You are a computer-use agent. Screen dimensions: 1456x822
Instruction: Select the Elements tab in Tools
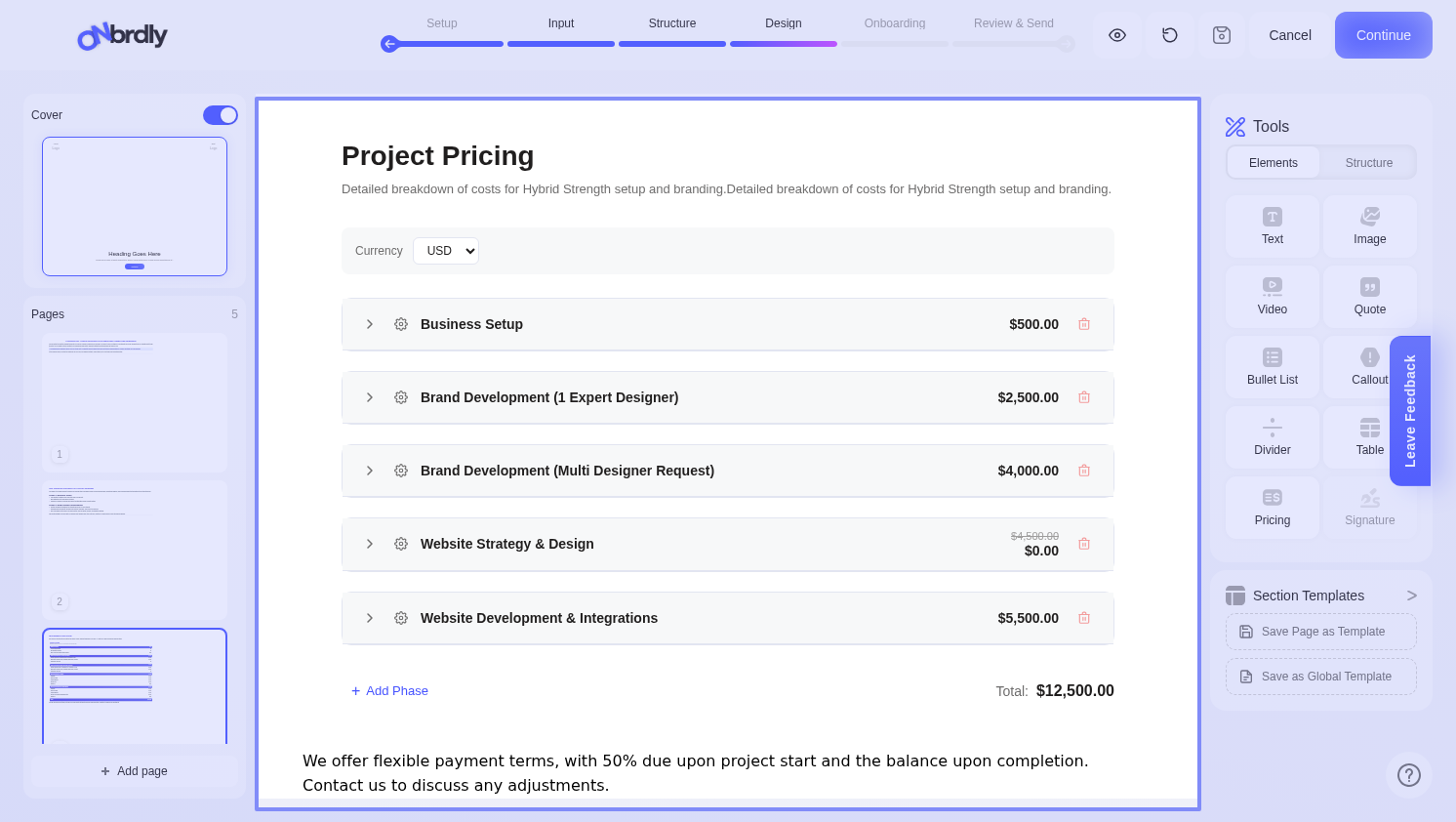point(1273,163)
